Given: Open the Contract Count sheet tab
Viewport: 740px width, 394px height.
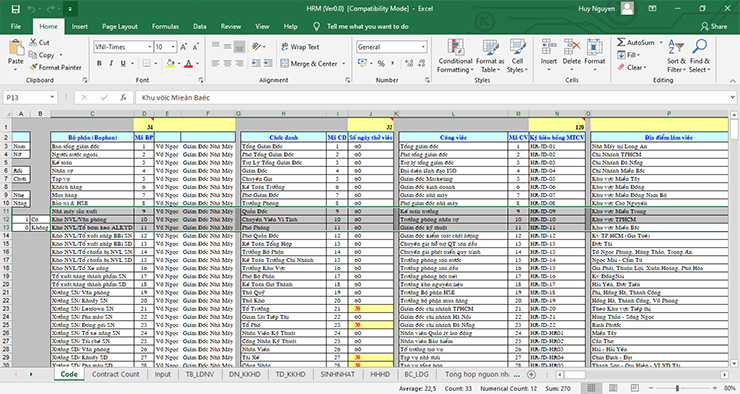Looking at the screenshot, I should click(116, 374).
